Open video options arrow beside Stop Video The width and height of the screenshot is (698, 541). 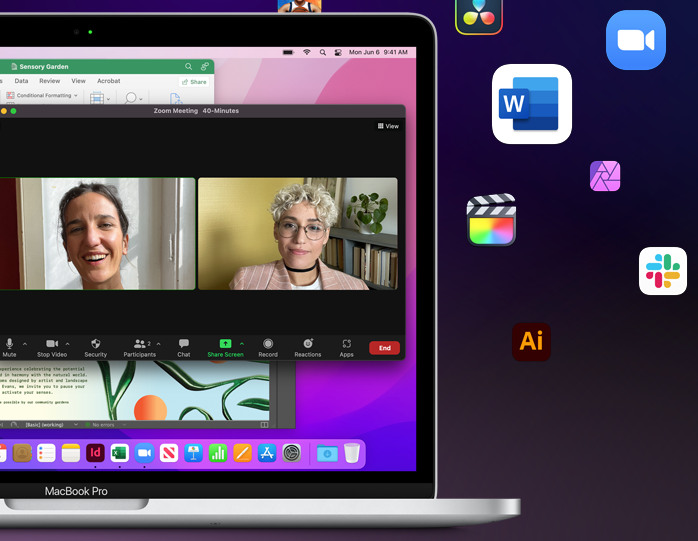68,344
